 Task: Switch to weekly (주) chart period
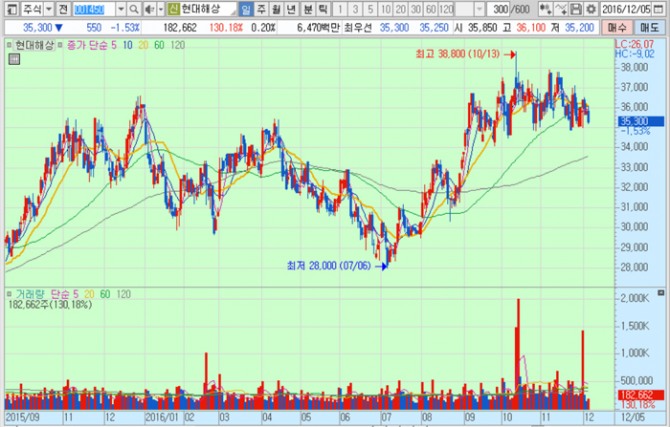coord(261,9)
